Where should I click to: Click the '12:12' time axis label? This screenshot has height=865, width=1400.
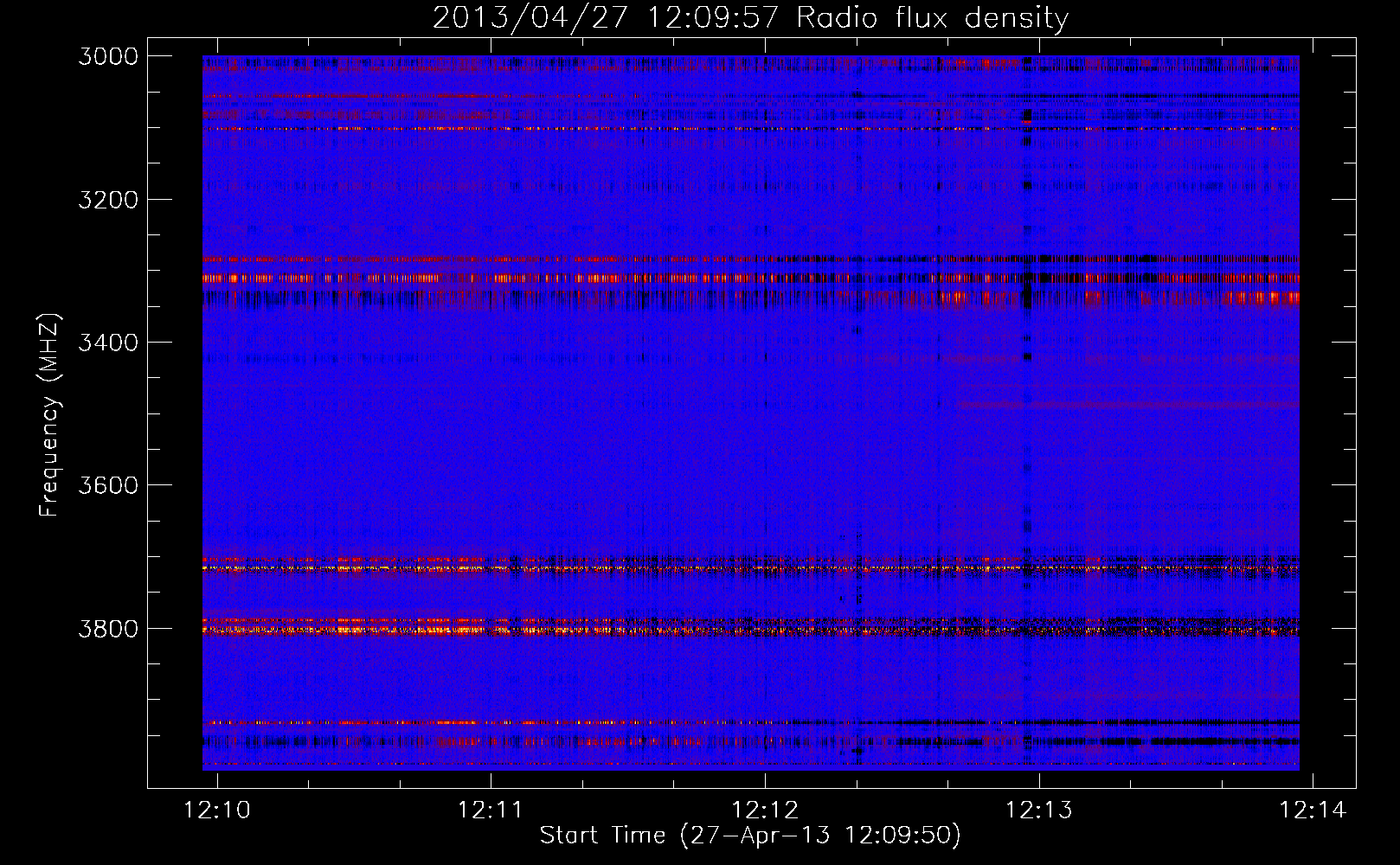(x=765, y=810)
